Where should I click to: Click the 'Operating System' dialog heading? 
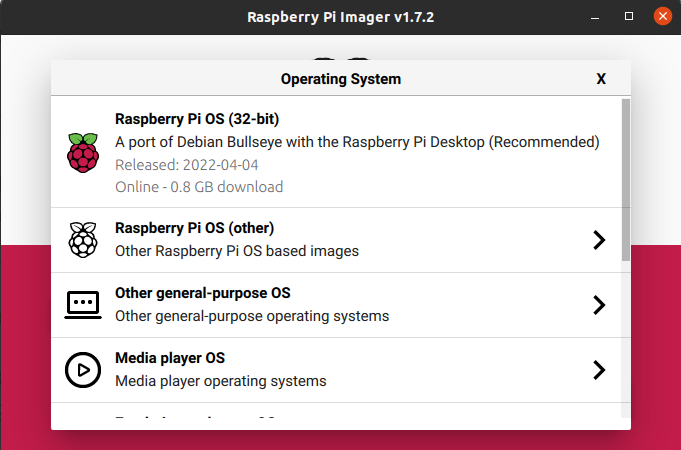(x=341, y=79)
